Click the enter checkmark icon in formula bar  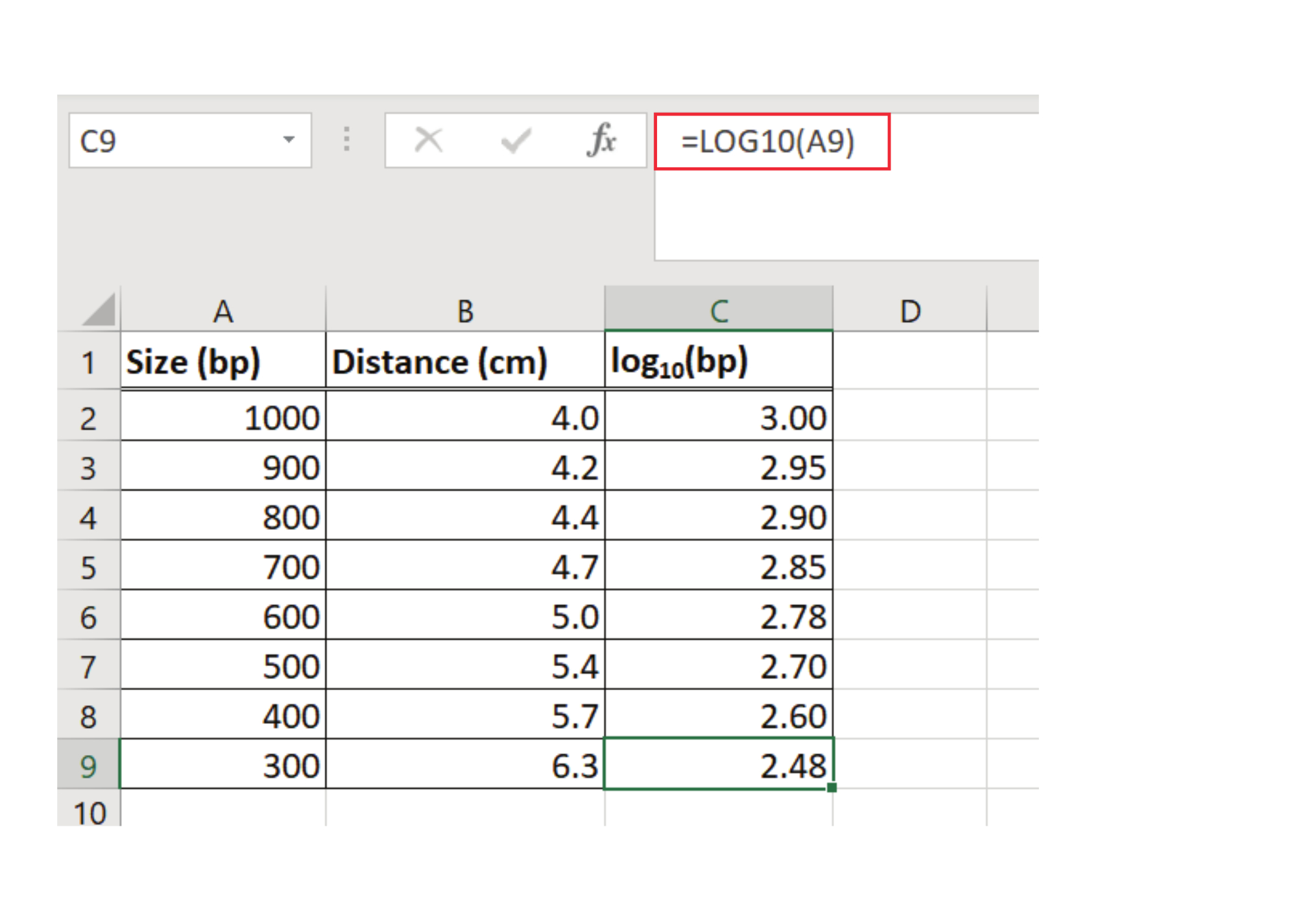[516, 140]
